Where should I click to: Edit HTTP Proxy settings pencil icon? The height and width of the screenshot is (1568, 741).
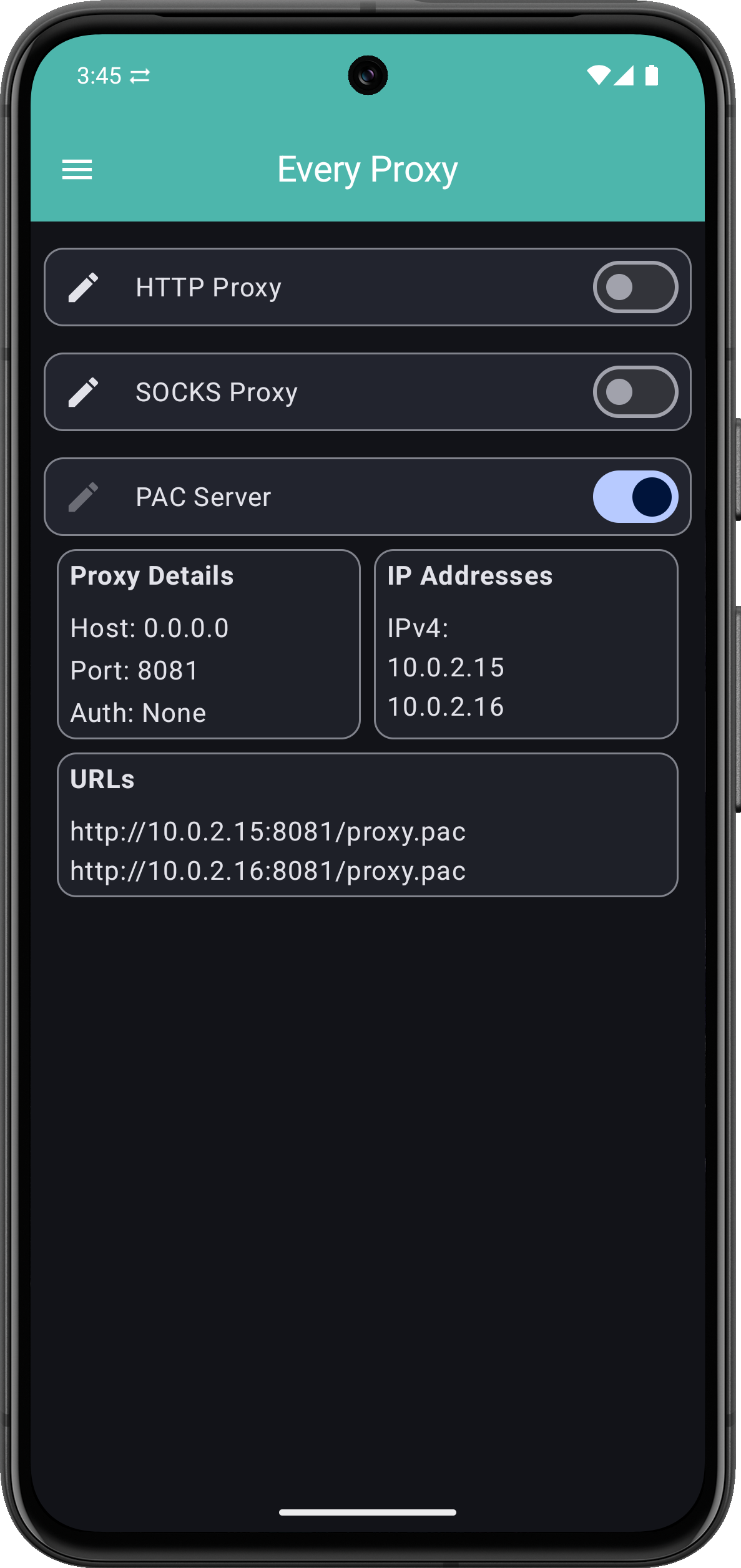(83, 288)
